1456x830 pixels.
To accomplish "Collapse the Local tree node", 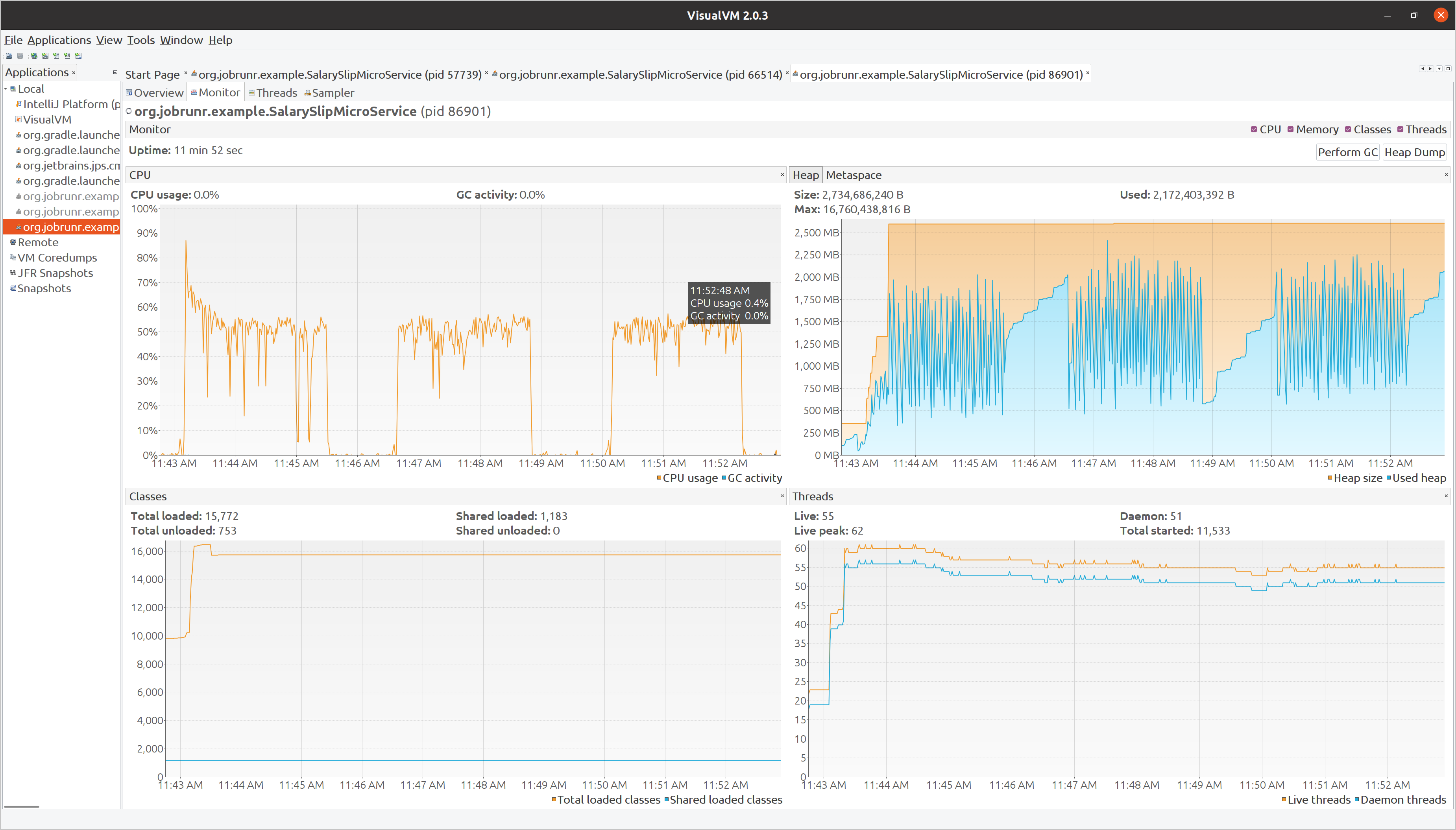I will point(6,89).
